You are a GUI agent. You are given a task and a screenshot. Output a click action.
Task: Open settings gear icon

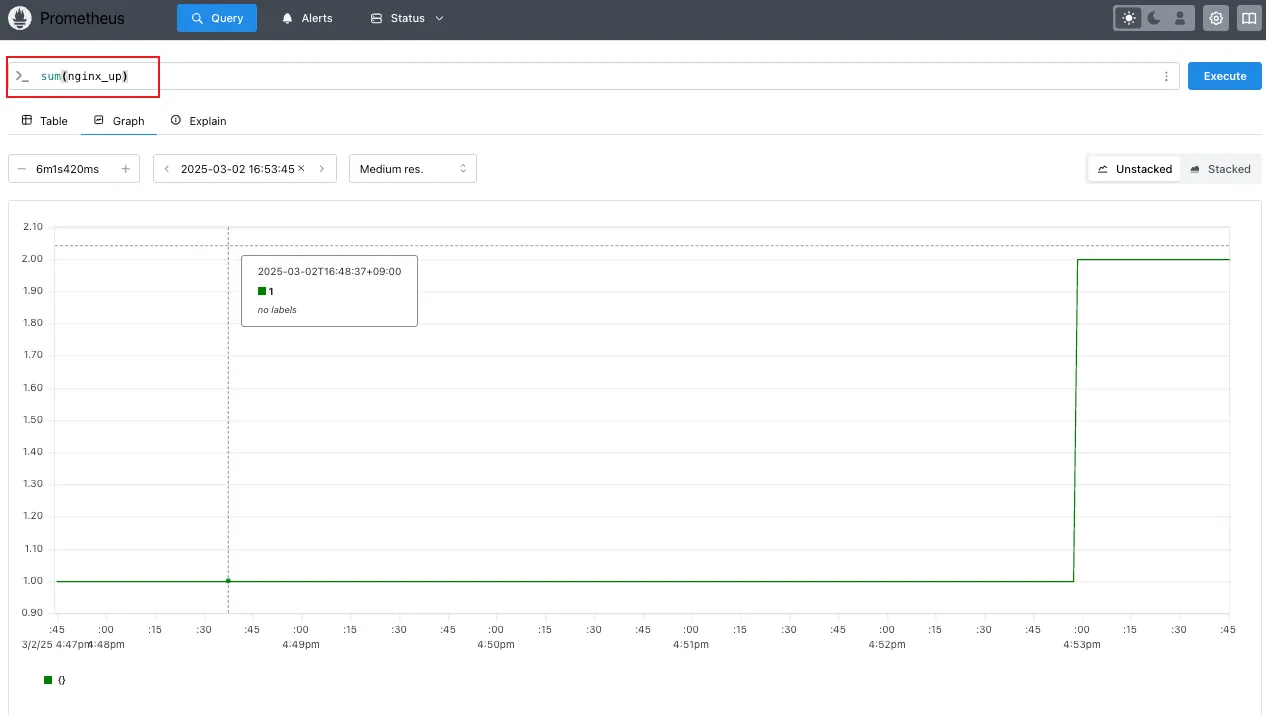(1216, 18)
